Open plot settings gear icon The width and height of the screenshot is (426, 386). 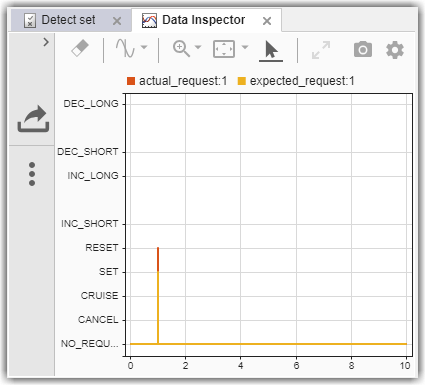(x=395, y=50)
